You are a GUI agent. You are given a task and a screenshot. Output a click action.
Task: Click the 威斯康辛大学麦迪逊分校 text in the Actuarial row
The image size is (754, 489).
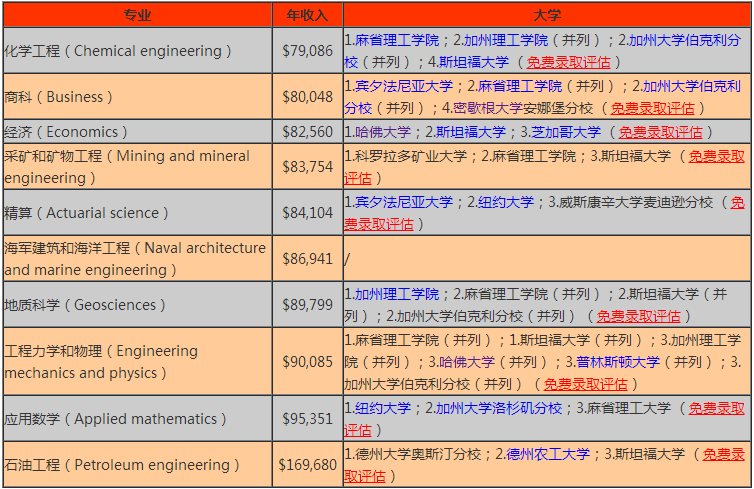(x=636, y=202)
